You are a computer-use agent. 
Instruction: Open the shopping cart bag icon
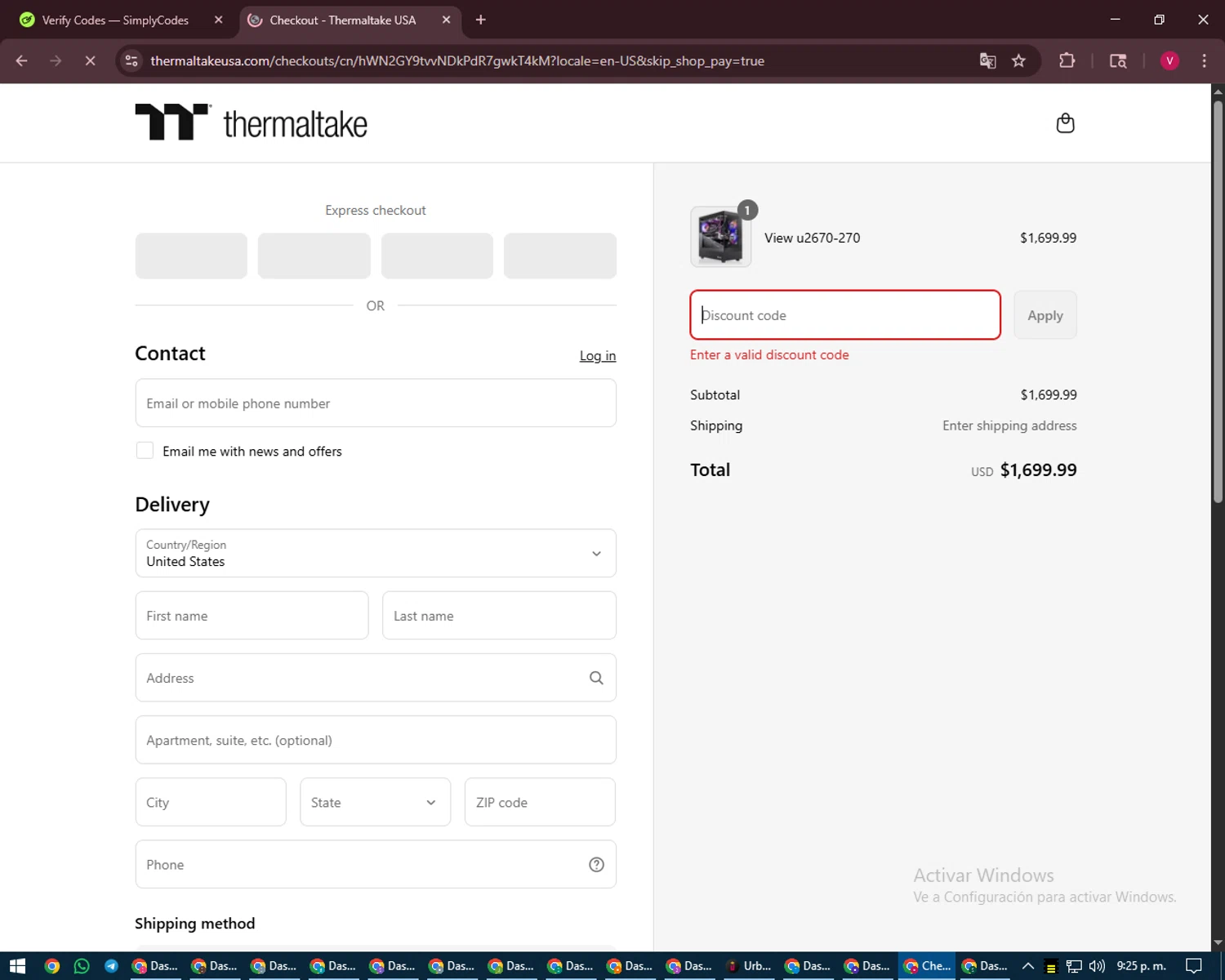1065,123
